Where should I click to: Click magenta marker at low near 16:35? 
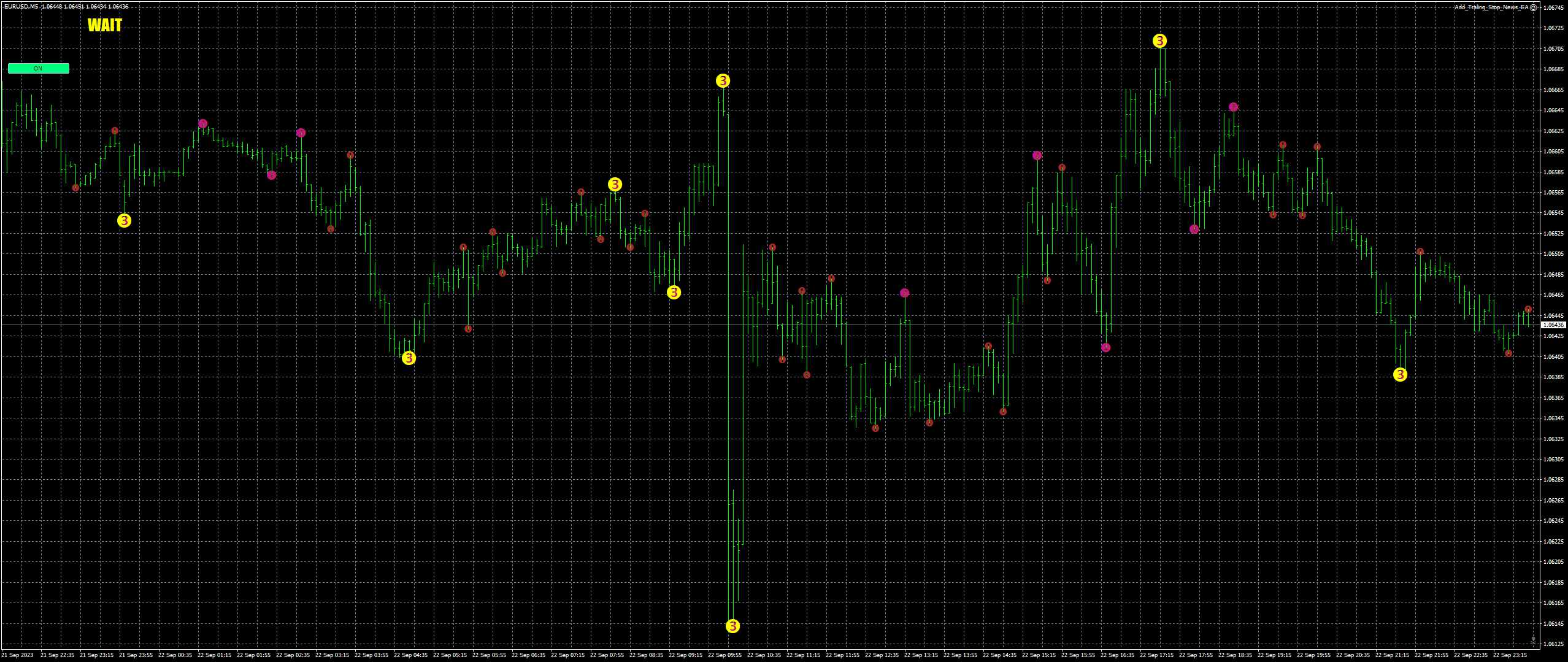pyautogui.click(x=1105, y=347)
